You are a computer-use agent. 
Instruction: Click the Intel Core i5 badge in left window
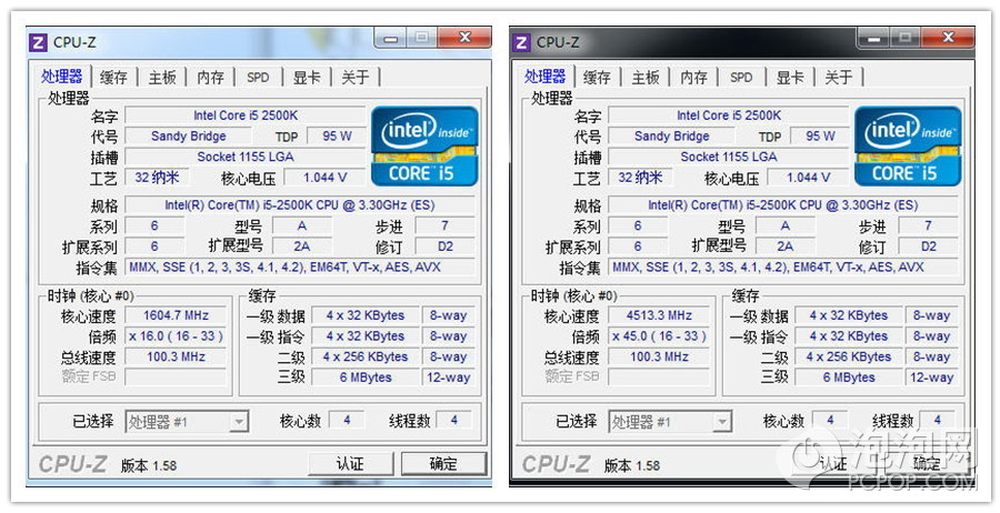click(424, 146)
